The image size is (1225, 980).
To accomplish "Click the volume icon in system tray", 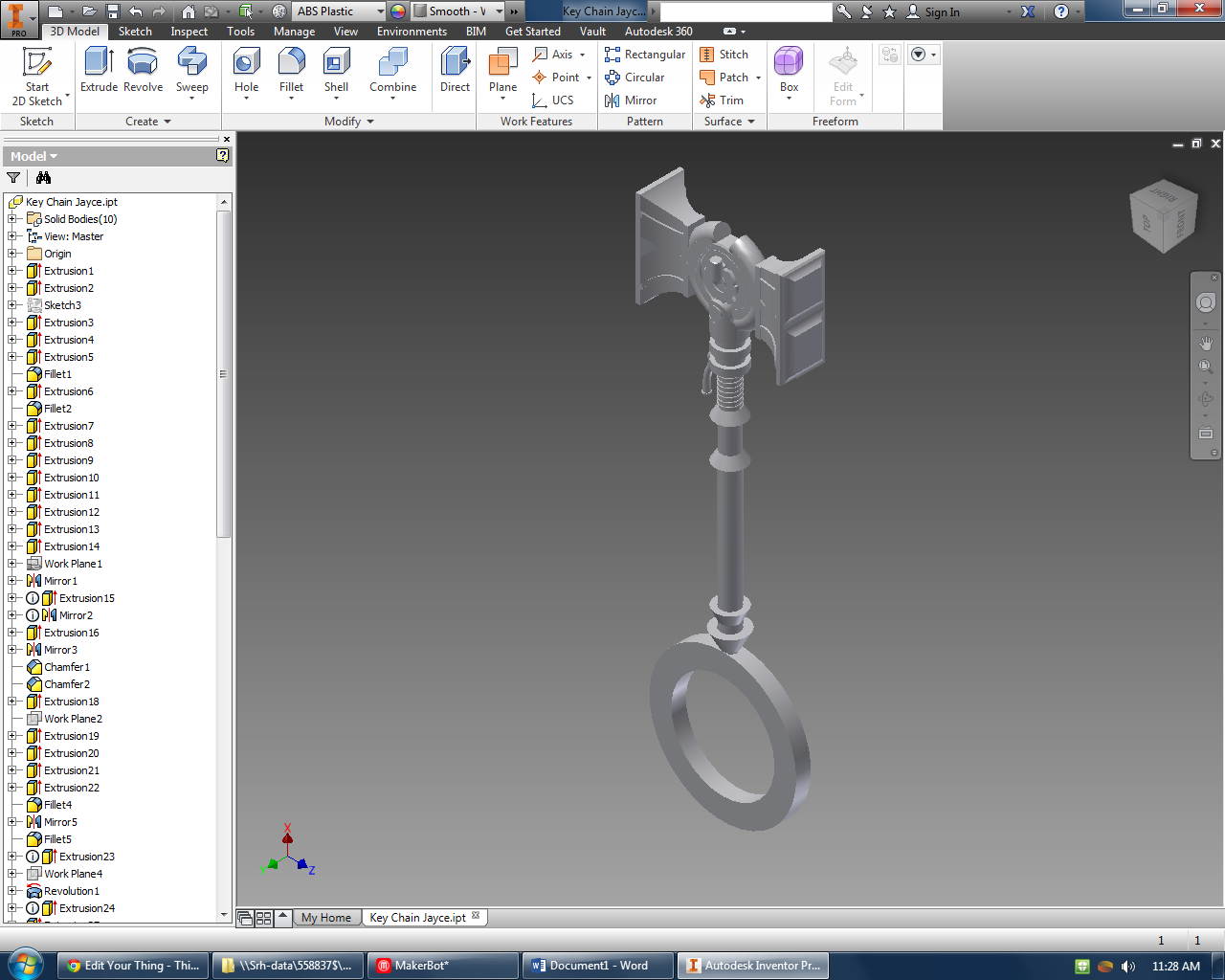I will (1128, 966).
